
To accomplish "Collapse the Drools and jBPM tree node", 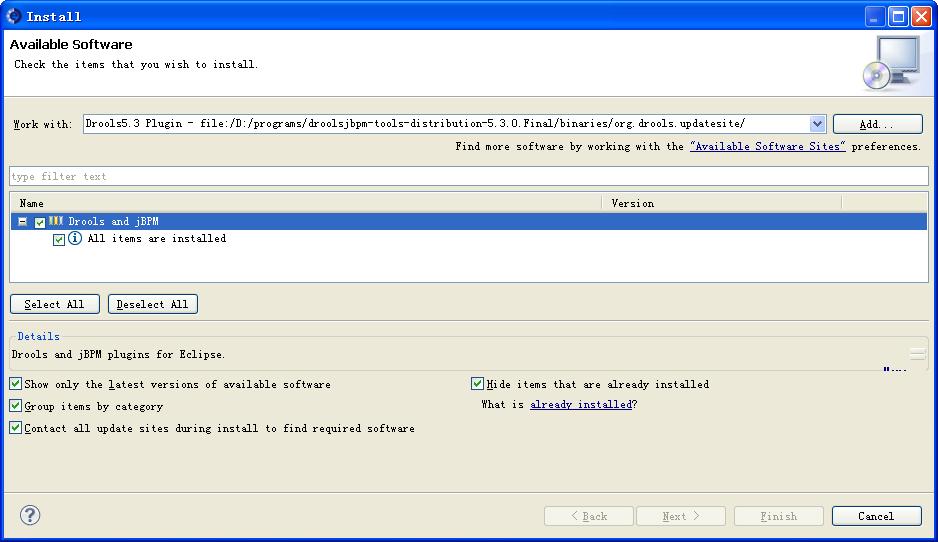I will tap(23, 221).
